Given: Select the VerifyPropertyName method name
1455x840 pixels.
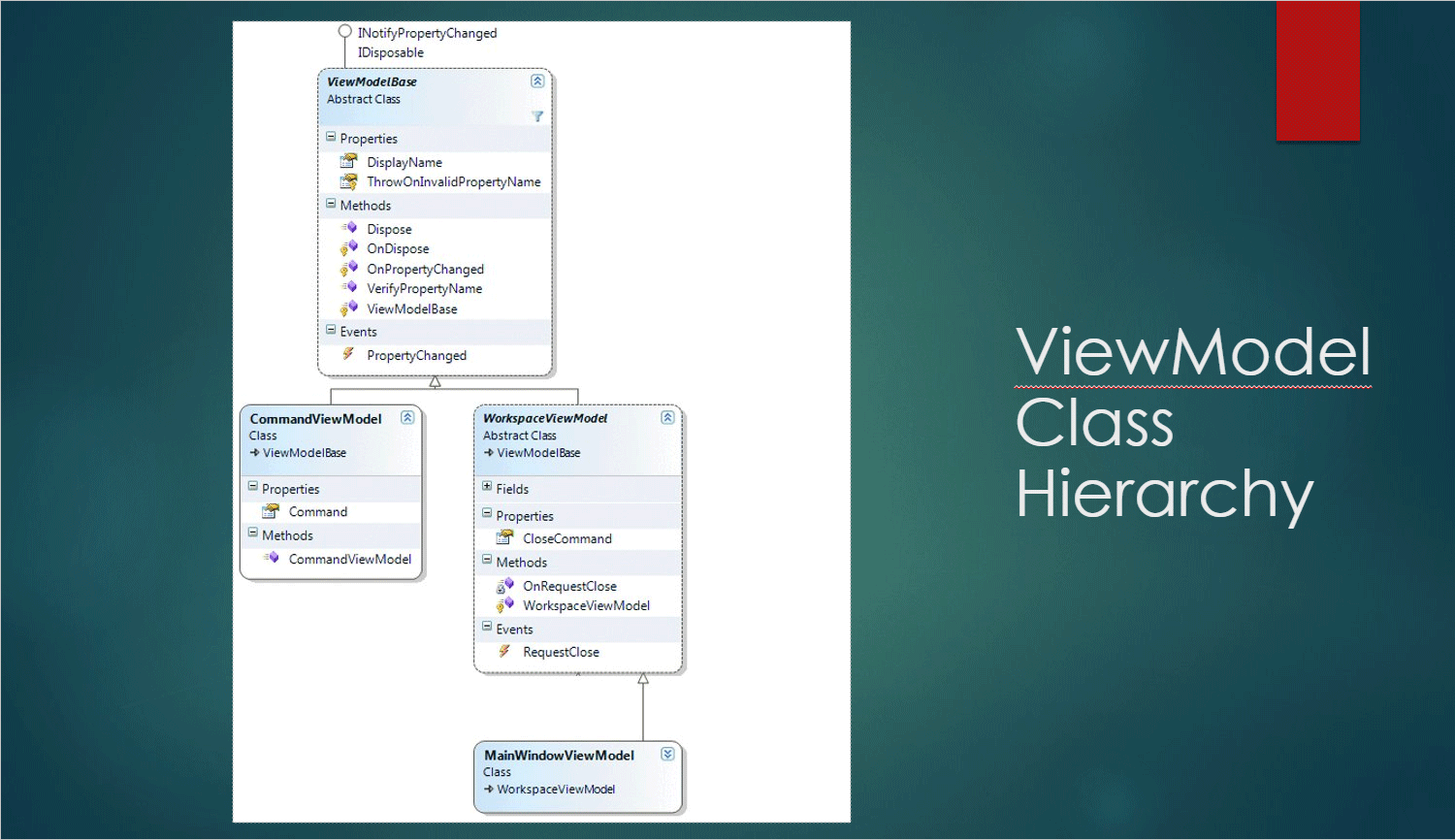Looking at the screenshot, I should pos(424,288).
